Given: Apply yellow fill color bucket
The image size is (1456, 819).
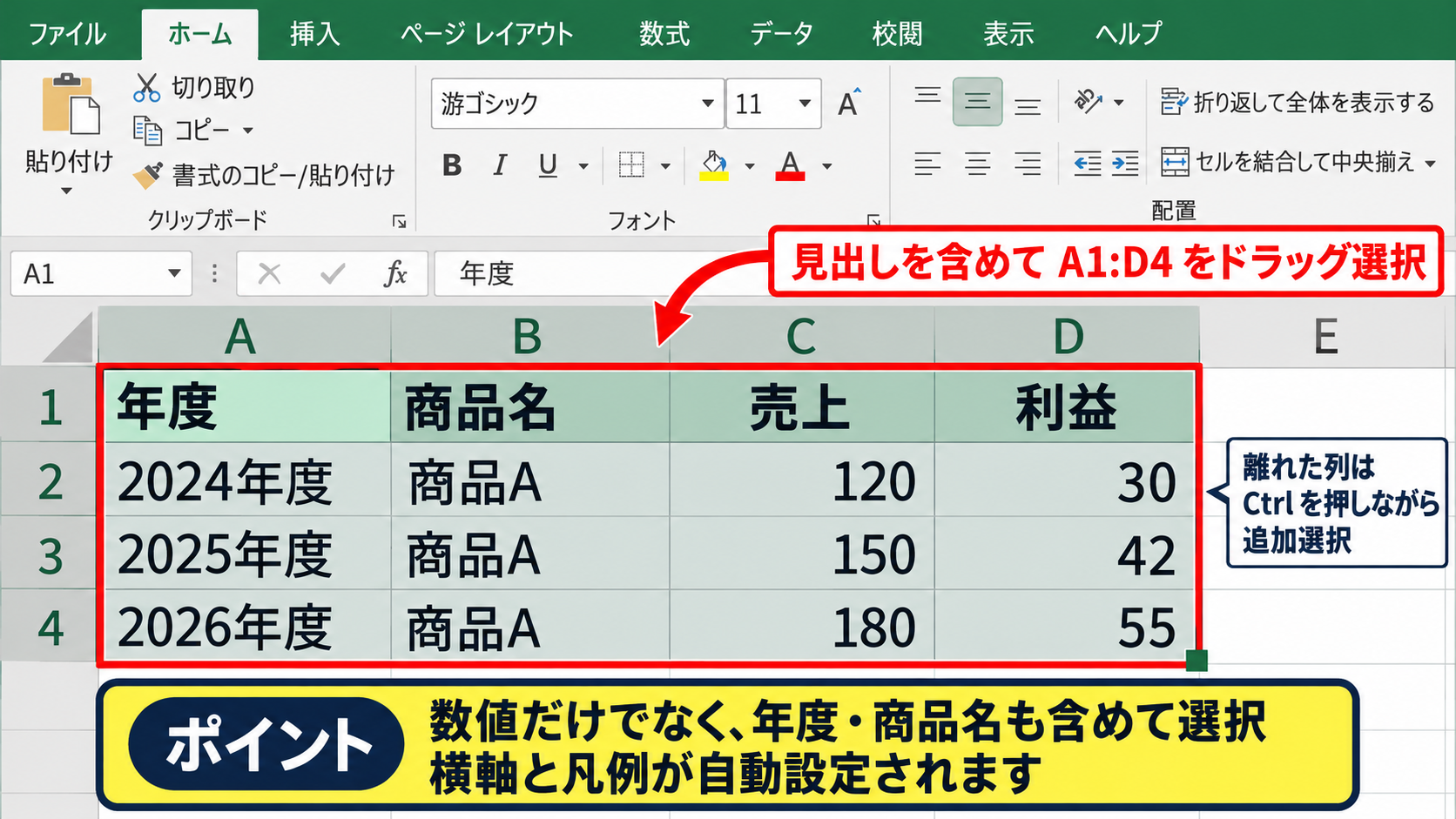Looking at the screenshot, I should click(714, 164).
